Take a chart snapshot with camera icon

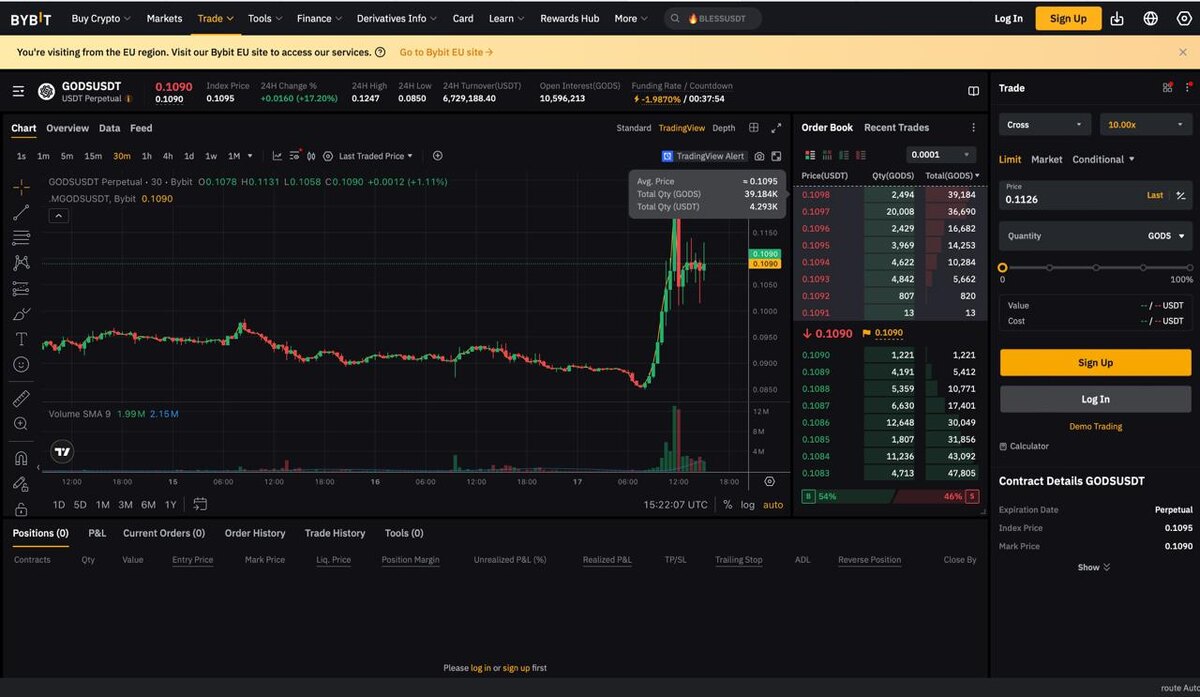point(760,156)
